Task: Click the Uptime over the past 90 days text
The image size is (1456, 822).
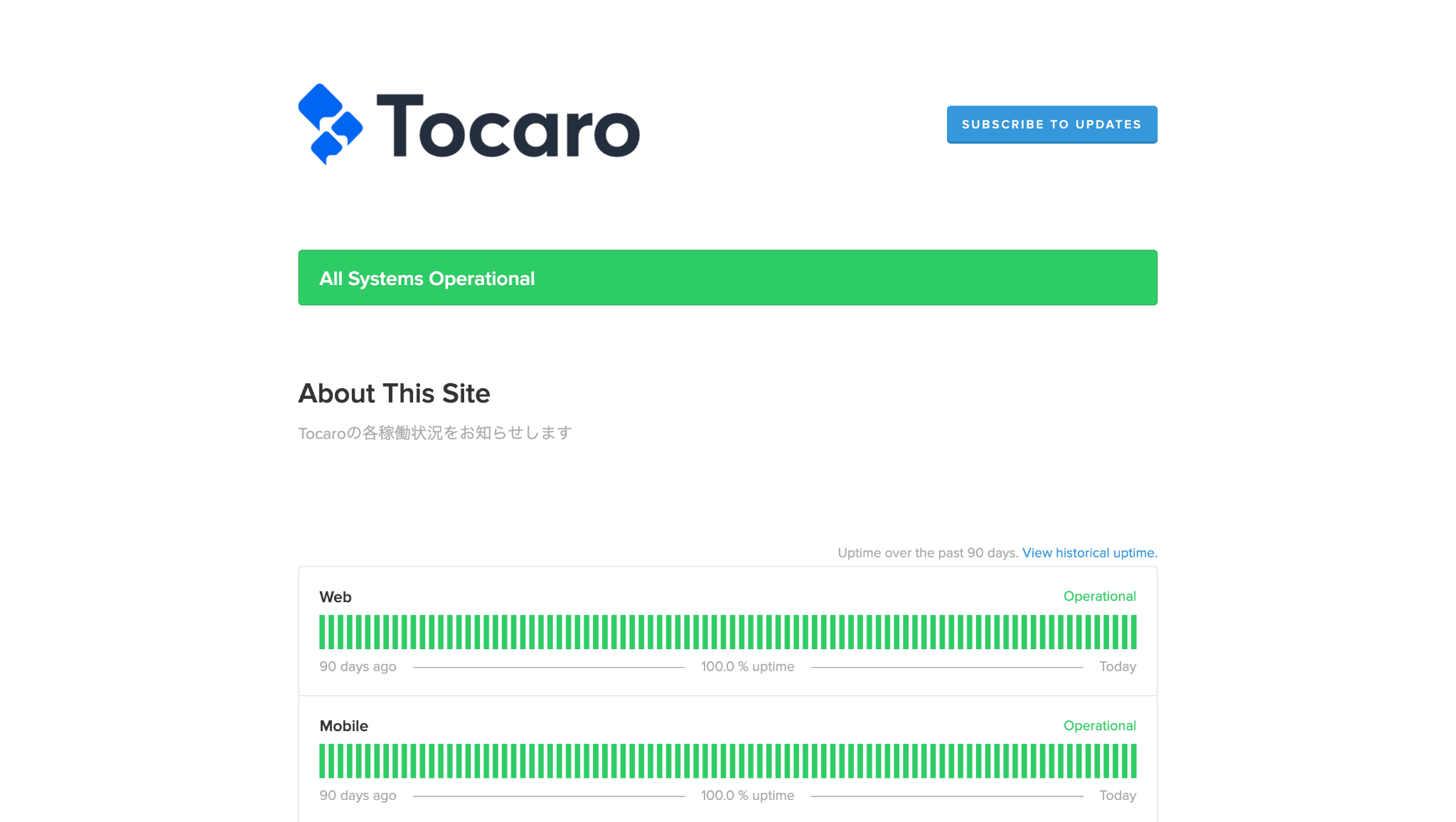Action: click(x=928, y=553)
